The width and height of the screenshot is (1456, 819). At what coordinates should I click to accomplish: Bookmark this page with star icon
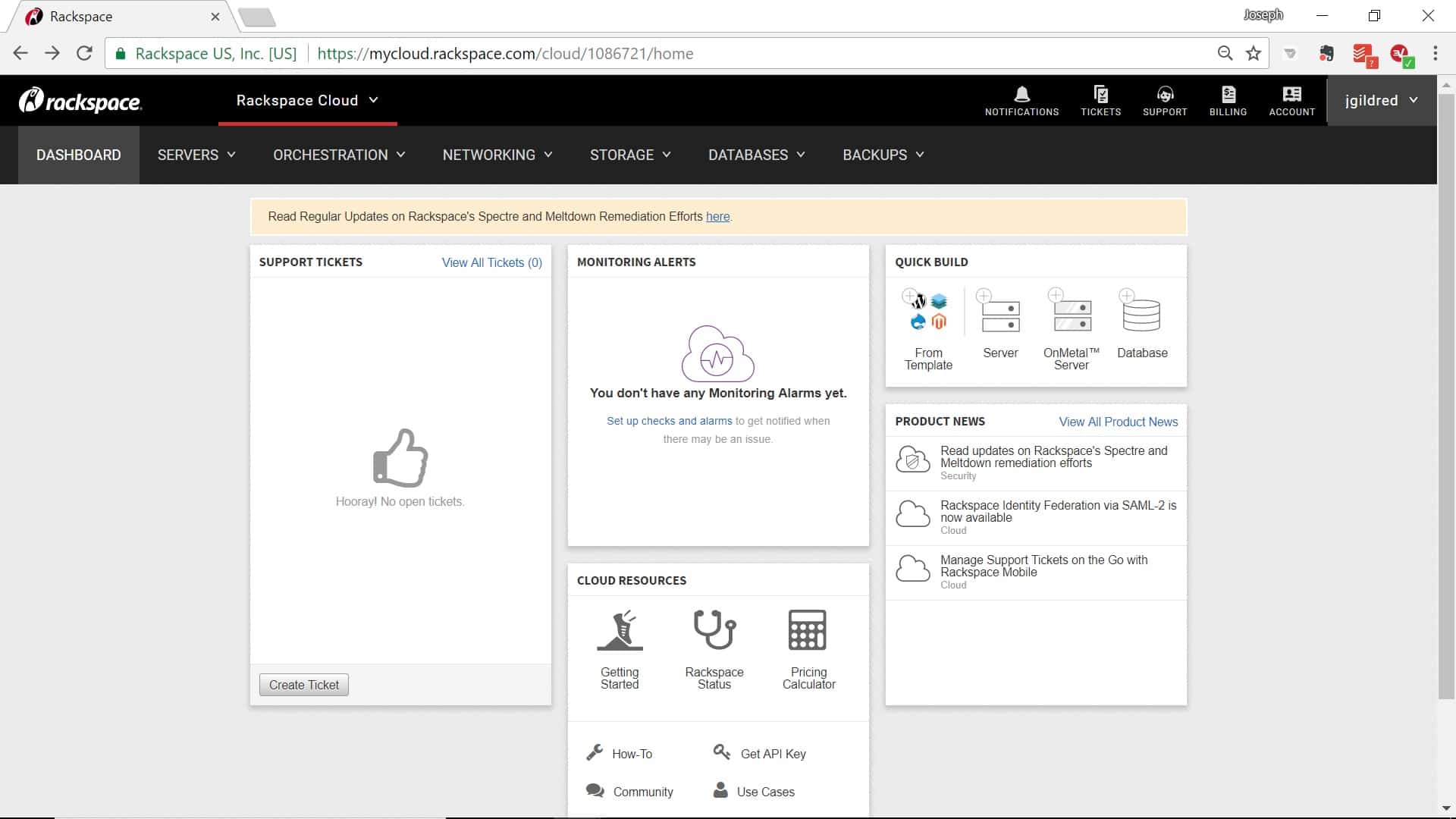click(1254, 53)
